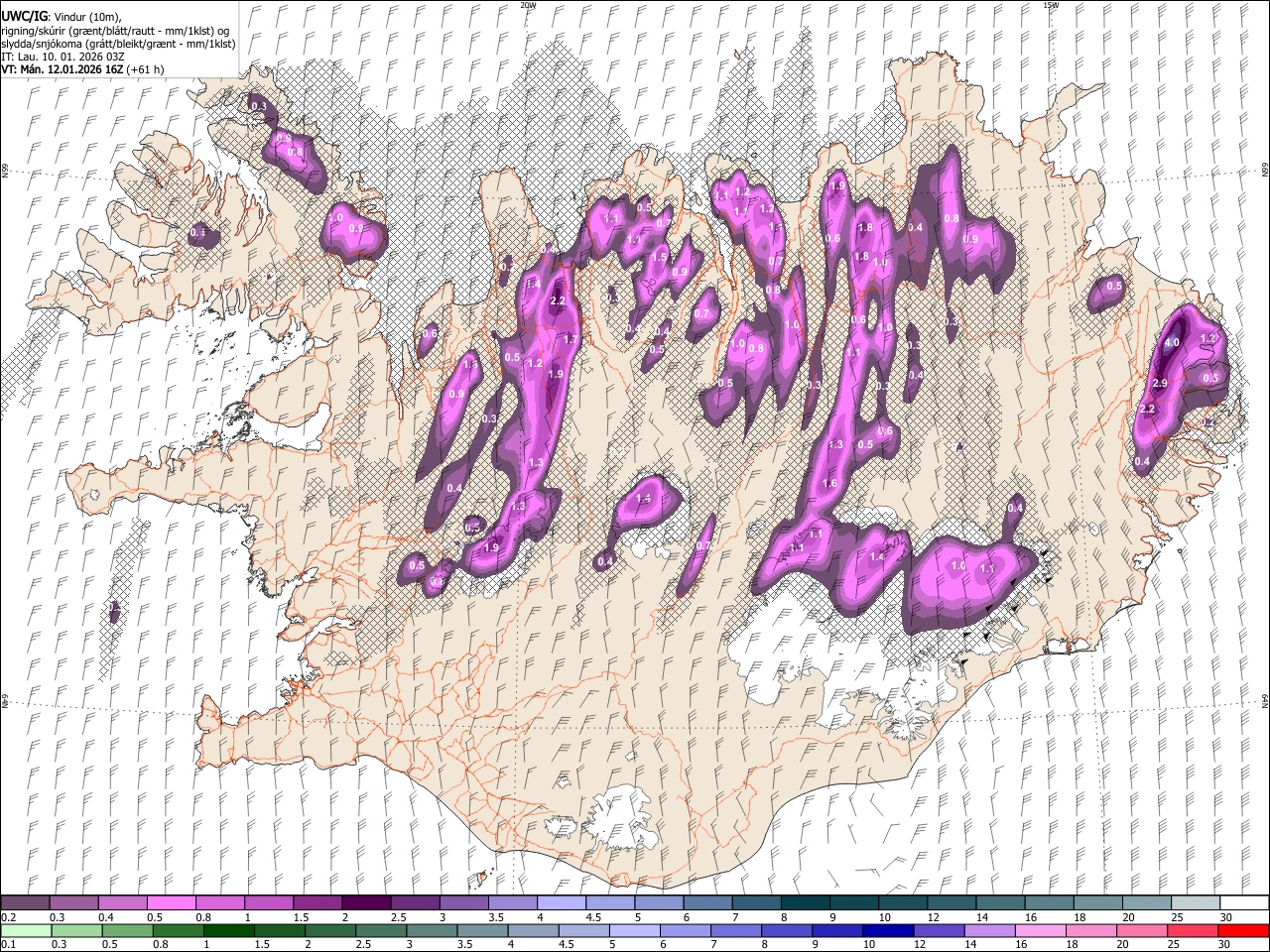Pick the pale mint swatch between 0.1 and 0.3

pos(26,930)
